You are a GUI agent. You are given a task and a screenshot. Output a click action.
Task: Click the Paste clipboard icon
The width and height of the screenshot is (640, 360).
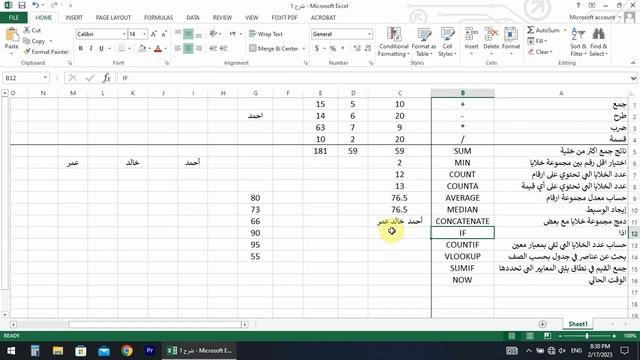(x=11, y=35)
